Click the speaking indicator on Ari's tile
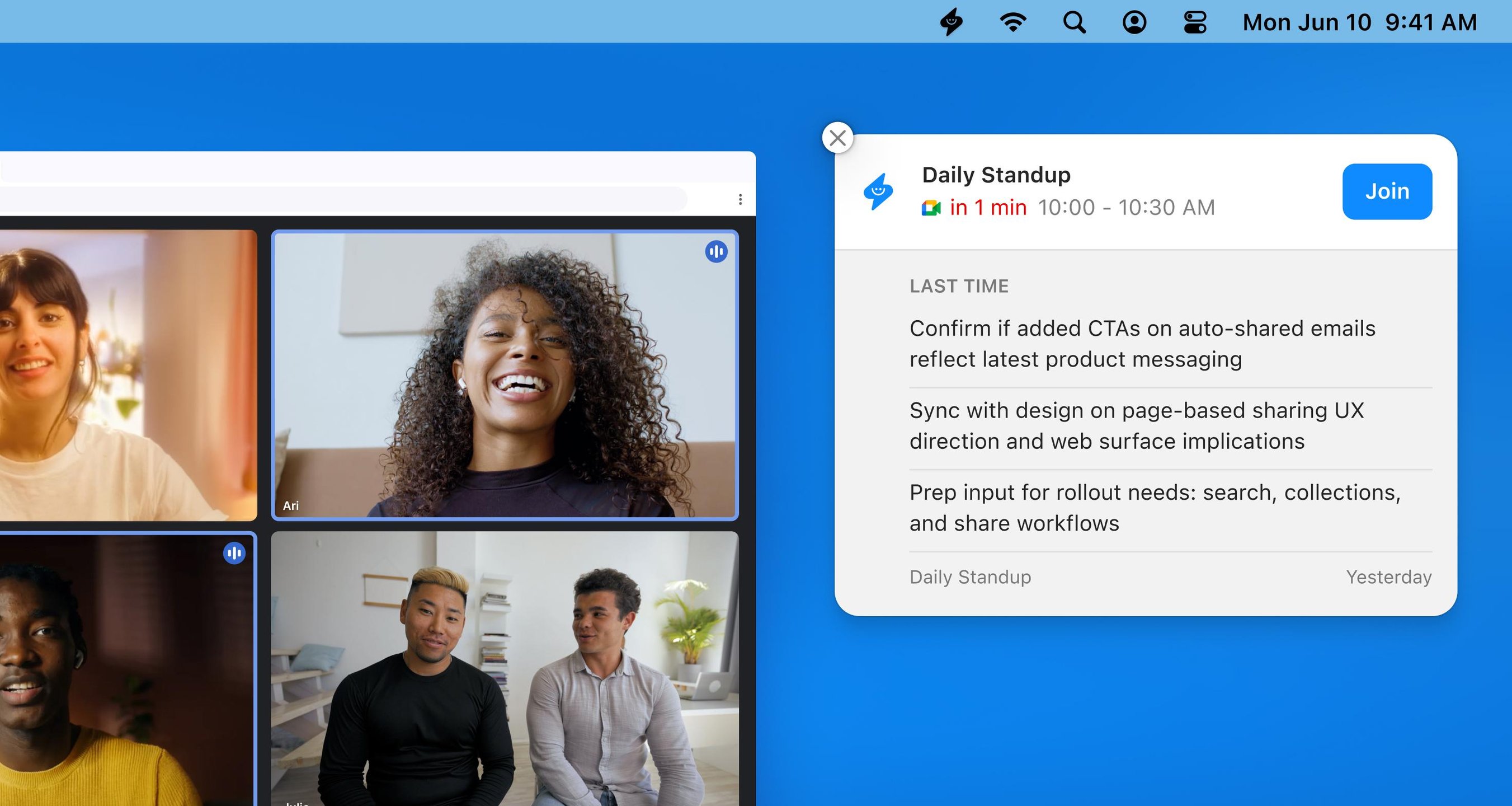 pos(716,251)
